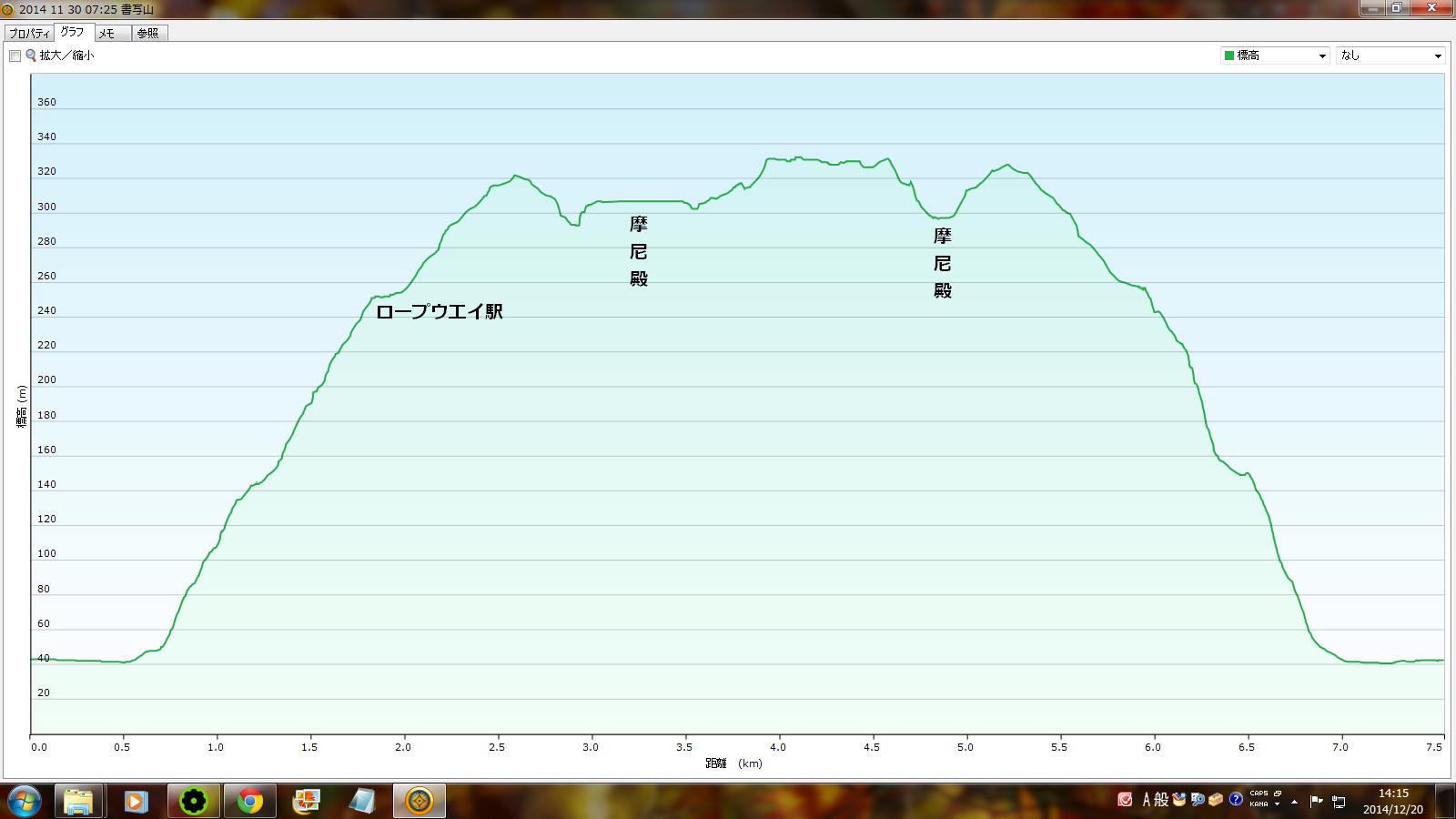
Task: Open the Action Center flag icon
Action: tap(1316, 802)
